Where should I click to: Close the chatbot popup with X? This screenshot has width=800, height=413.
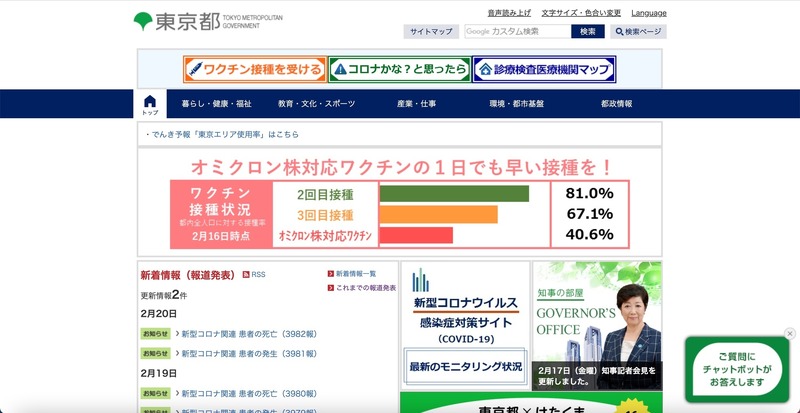(789, 334)
